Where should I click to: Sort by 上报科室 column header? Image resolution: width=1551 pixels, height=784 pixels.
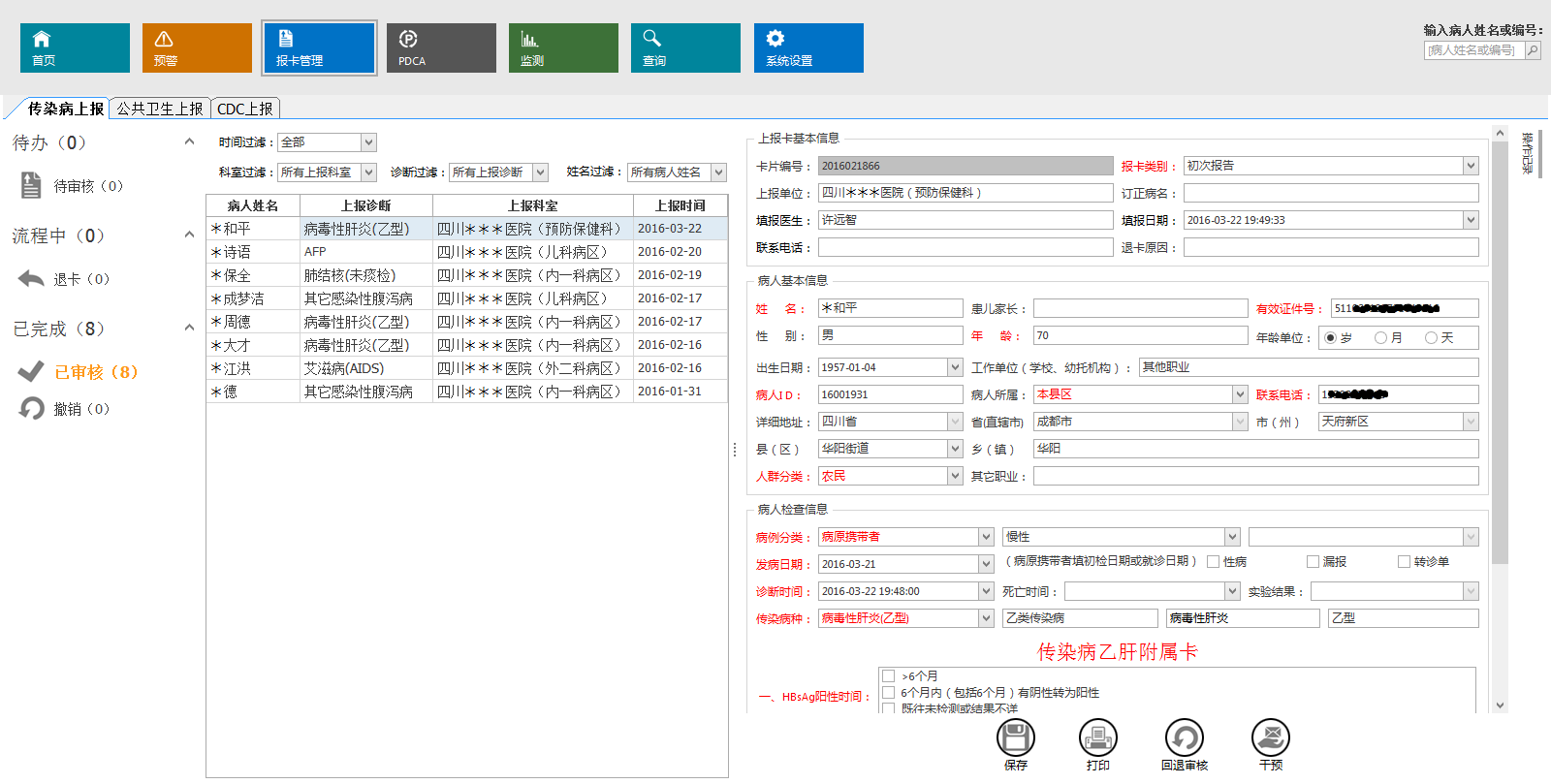point(533,205)
